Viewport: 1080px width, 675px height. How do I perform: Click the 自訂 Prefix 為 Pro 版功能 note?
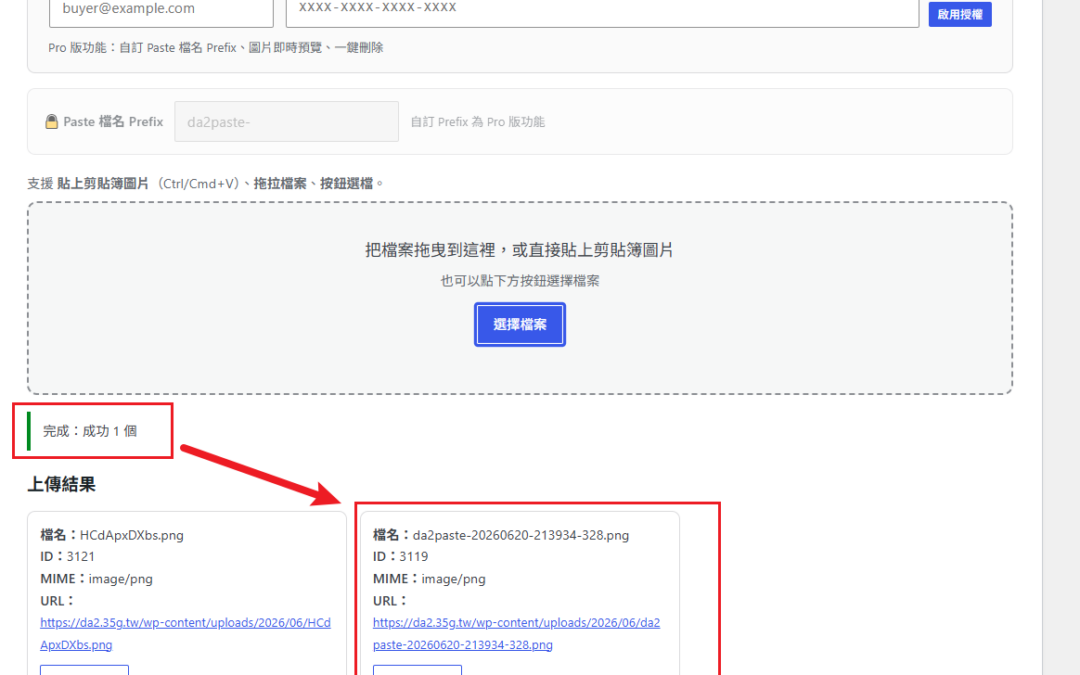[x=477, y=122]
